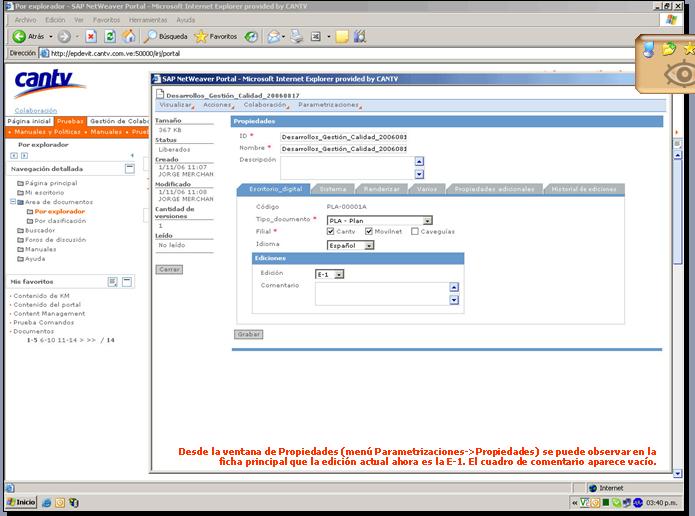Click the browser address bar URL
This screenshot has height=516, width=695.
point(115,53)
